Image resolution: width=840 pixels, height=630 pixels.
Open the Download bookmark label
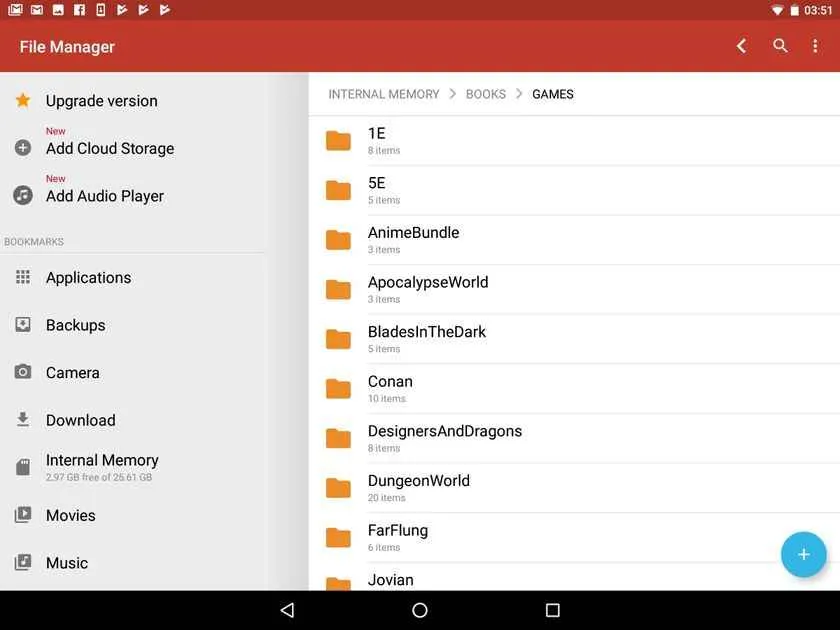pos(80,420)
